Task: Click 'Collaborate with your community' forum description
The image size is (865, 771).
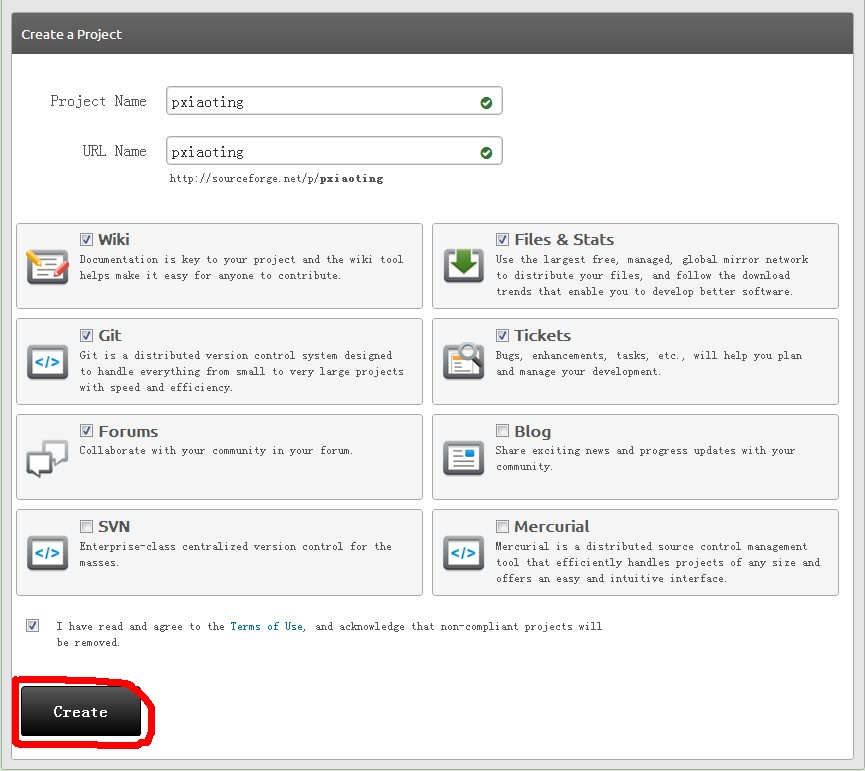Action: tap(216, 451)
